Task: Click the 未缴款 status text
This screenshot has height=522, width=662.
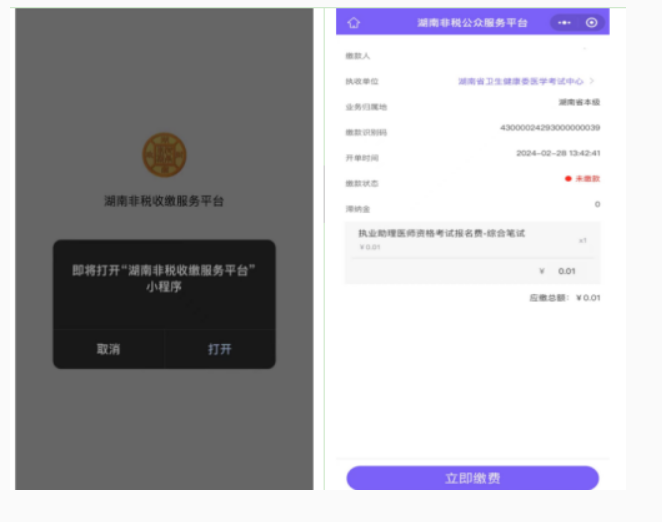Action: tap(587, 179)
